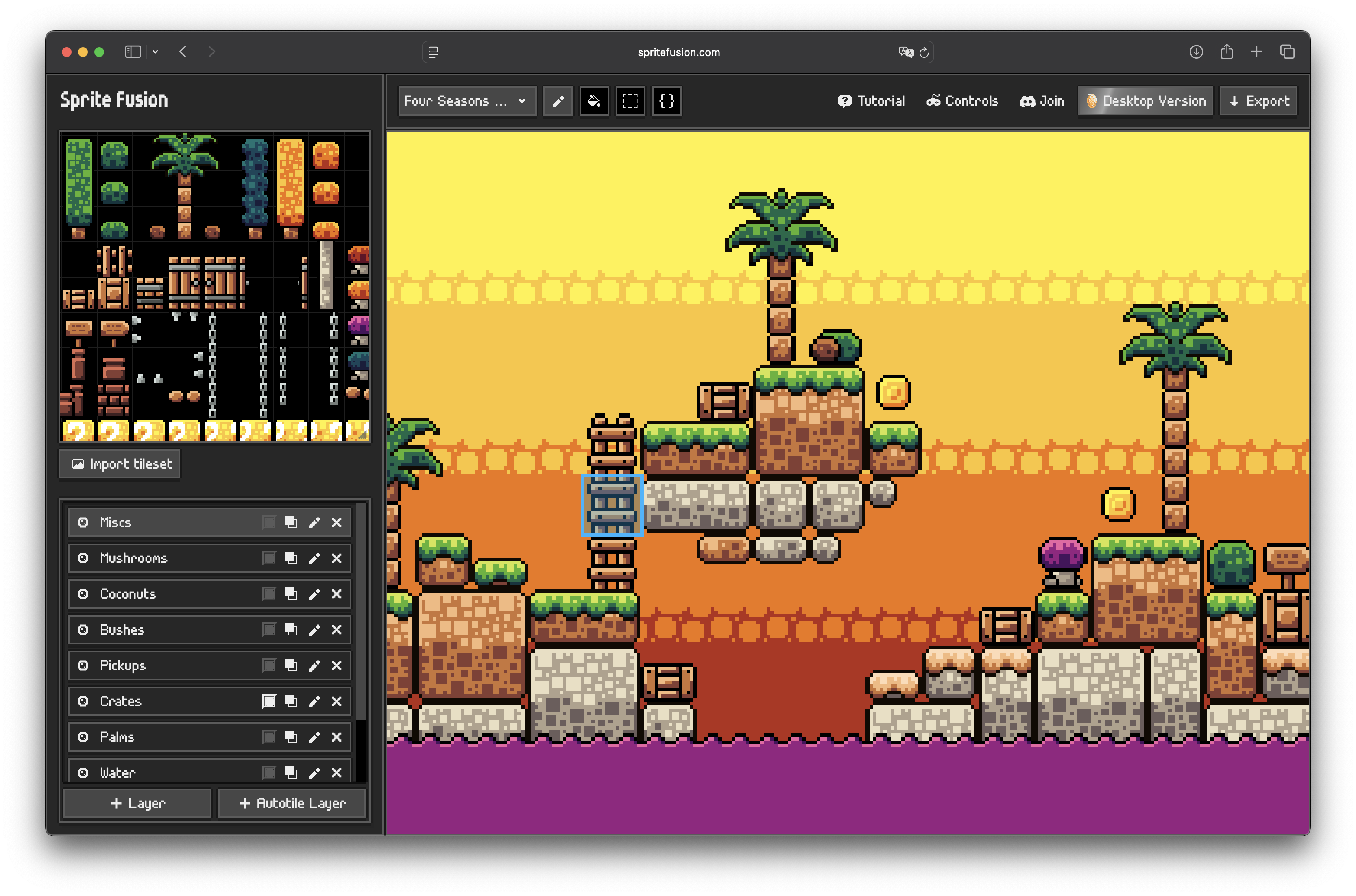Select the paint bucket fill tool
This screenshot has width=1356, height=896.
coord(594,101)
